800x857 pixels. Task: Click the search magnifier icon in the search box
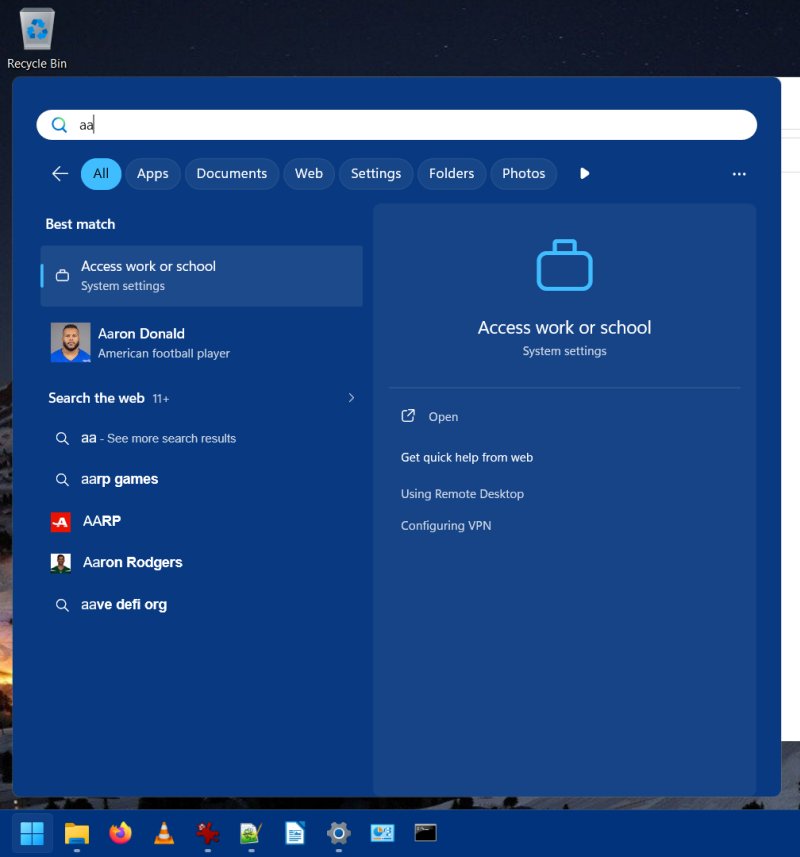point(59,125)
